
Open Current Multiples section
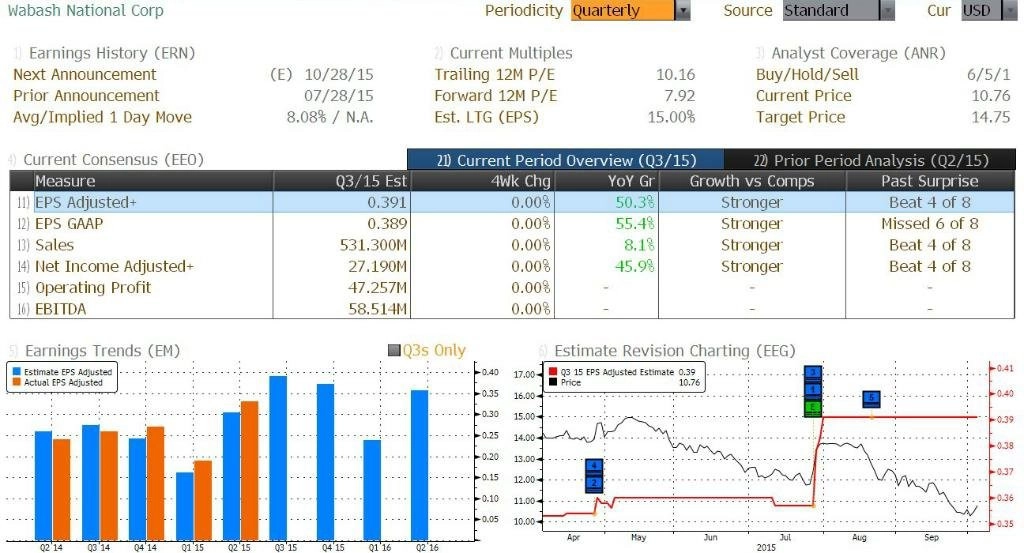(x=511, y=53)
